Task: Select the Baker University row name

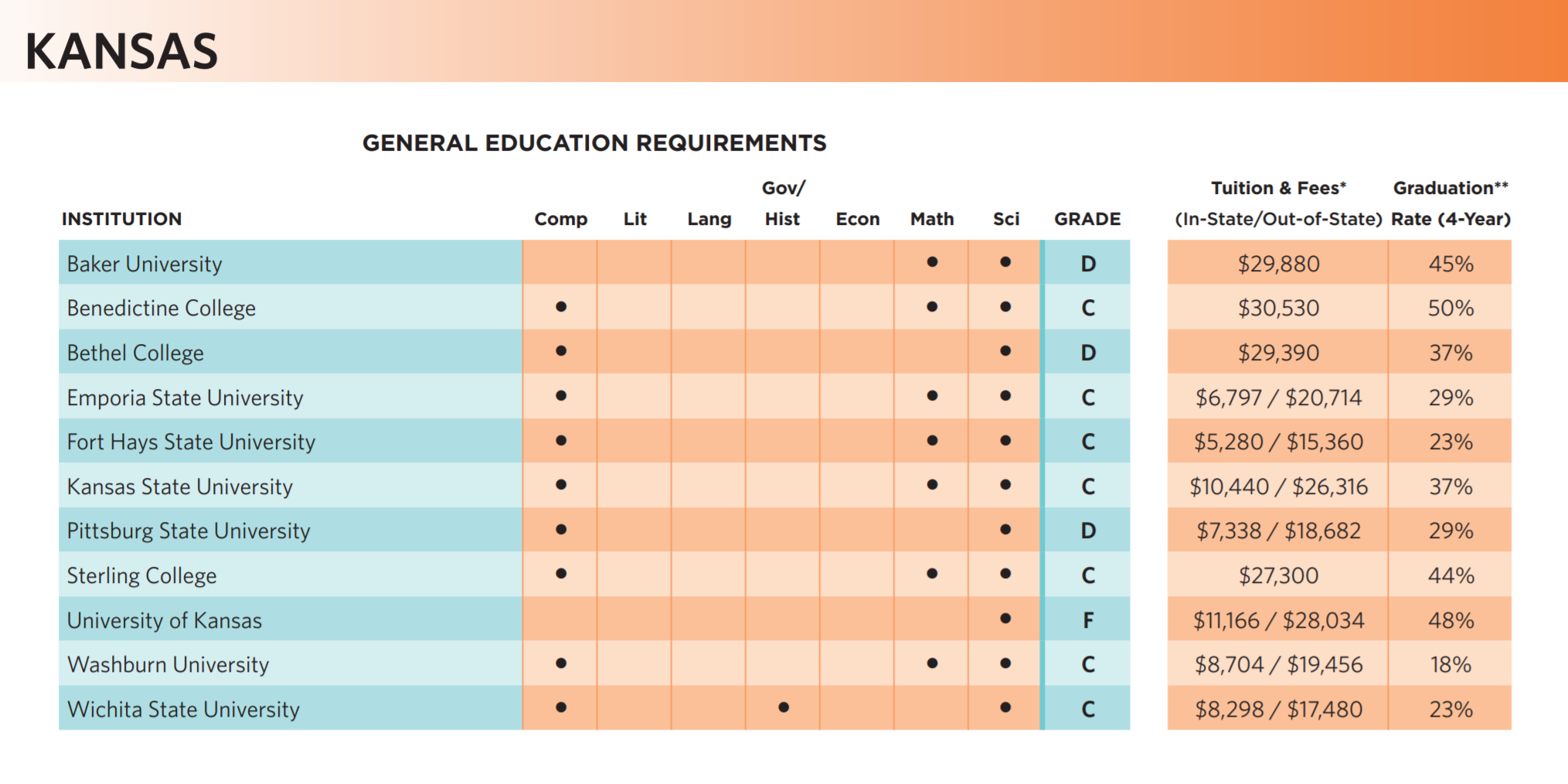Action: pyautogui.click(x=145, y=264)
